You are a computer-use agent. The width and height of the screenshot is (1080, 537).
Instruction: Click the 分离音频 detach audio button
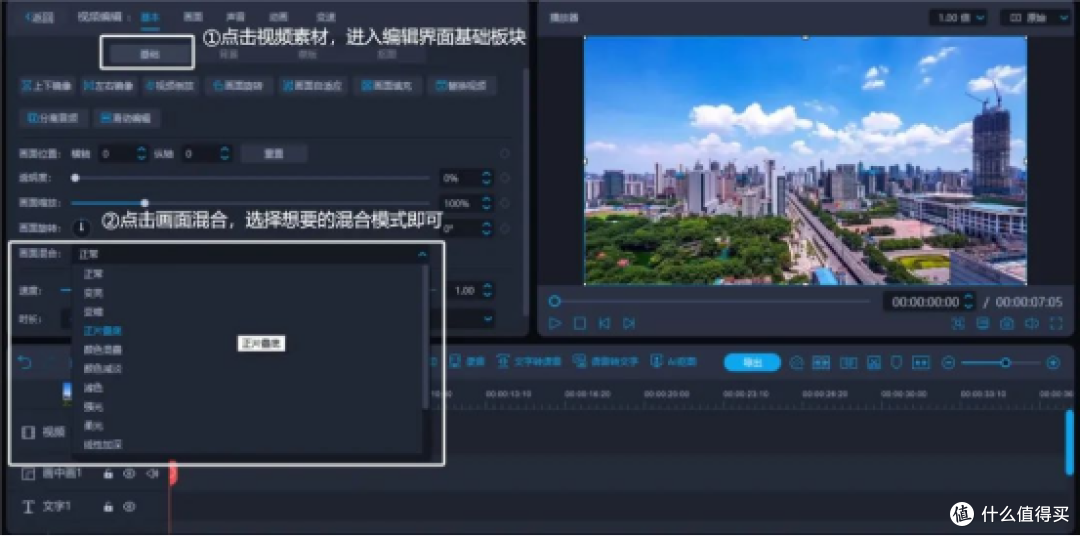53,118
